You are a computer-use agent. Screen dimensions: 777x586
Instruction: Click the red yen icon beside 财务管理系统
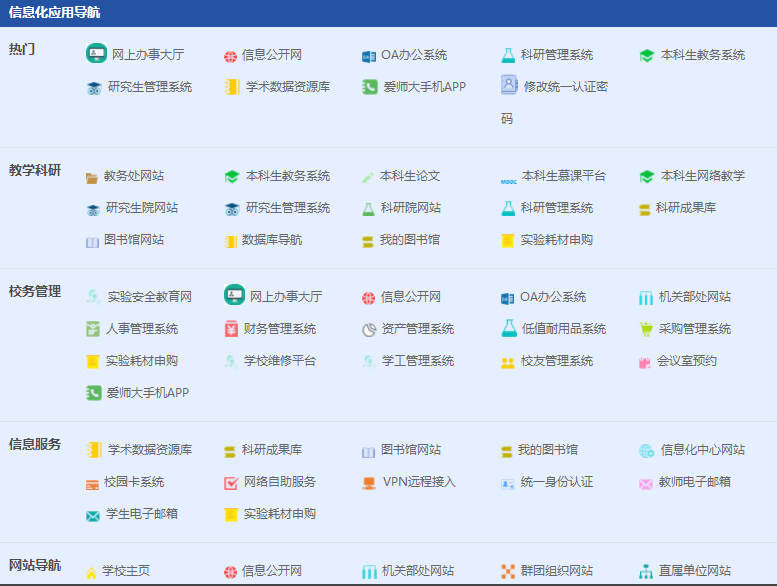coord(231,329)
